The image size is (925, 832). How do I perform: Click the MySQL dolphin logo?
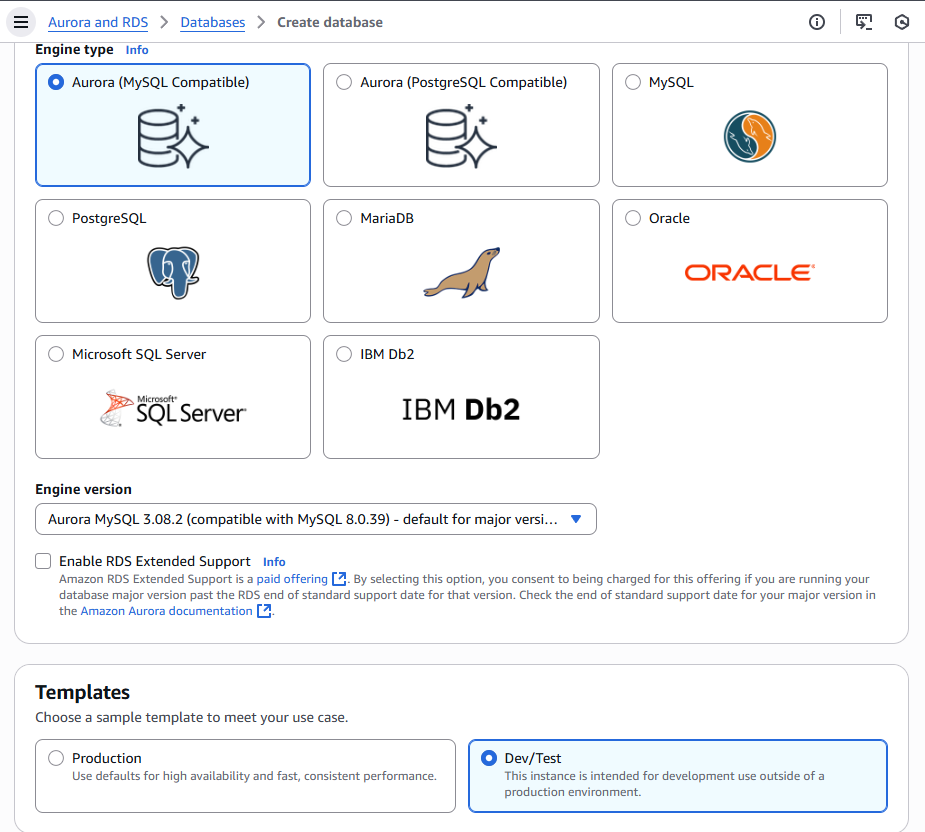[x=749, y=137]
